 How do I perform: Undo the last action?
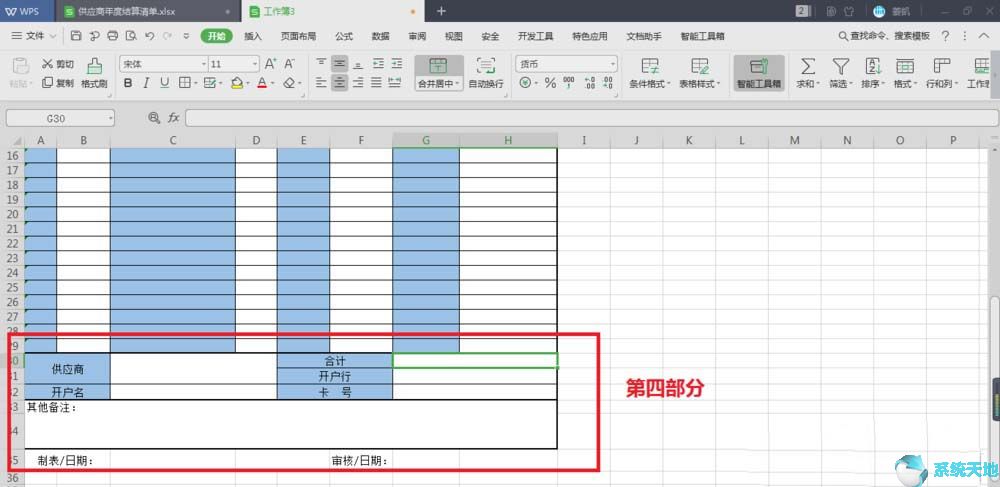(150, 36)
